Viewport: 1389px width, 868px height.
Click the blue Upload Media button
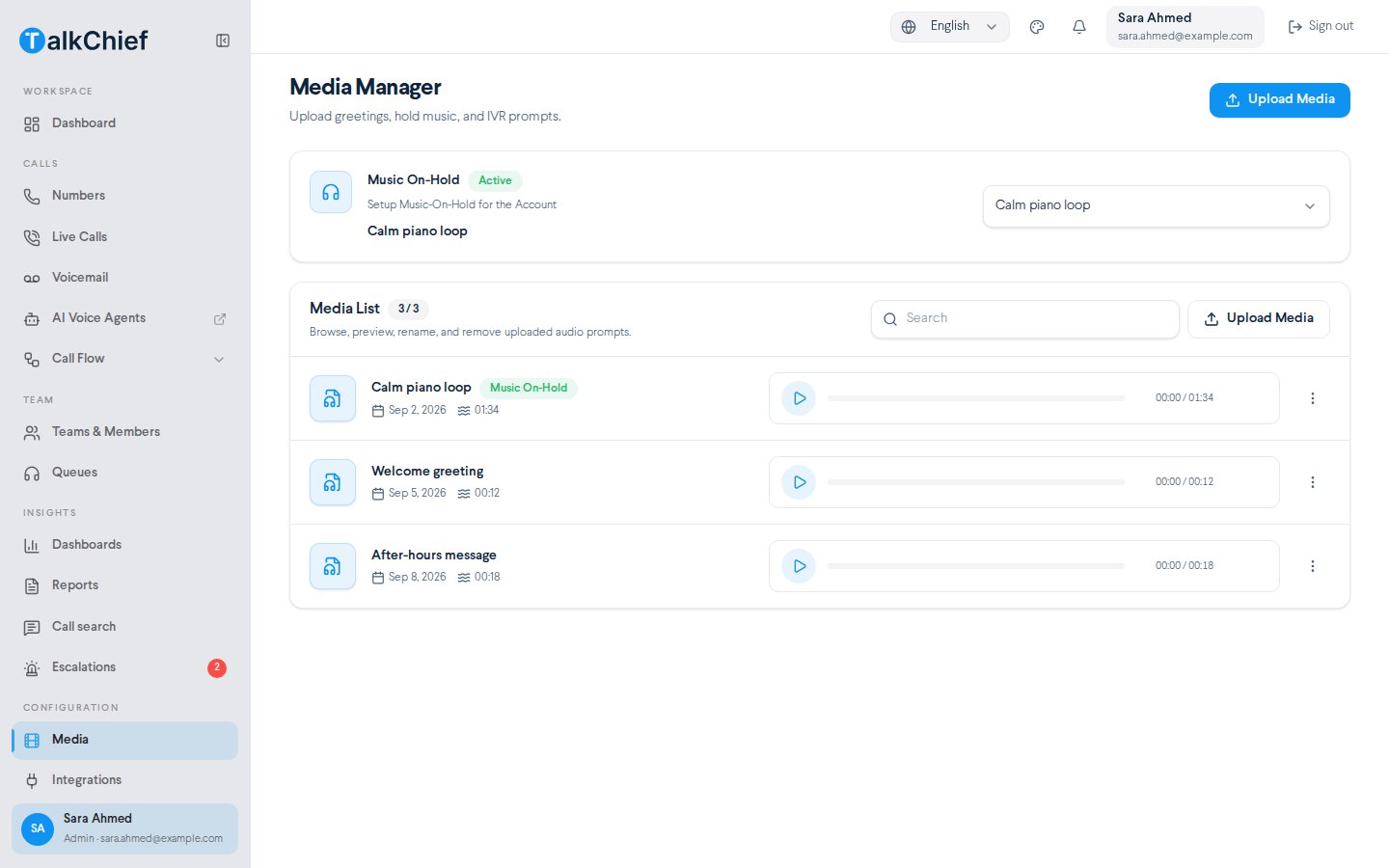click(x=1279, y=100)
